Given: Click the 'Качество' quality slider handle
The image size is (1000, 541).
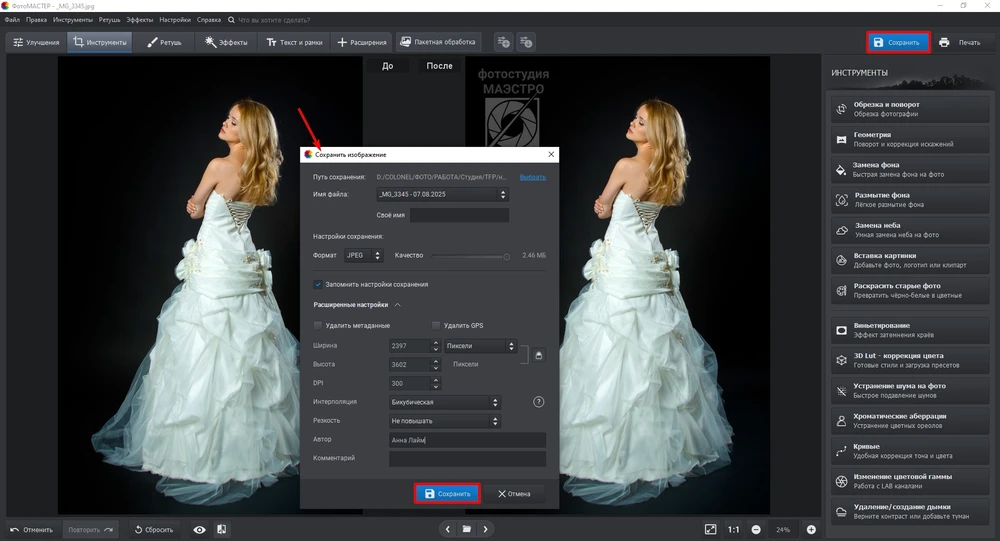Looking at the screenshot, I should click(507, 256).
